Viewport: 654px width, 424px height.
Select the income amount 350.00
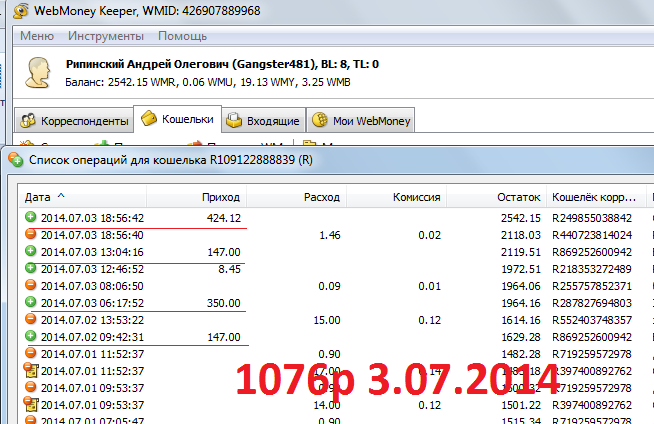[x=224, y=303]
